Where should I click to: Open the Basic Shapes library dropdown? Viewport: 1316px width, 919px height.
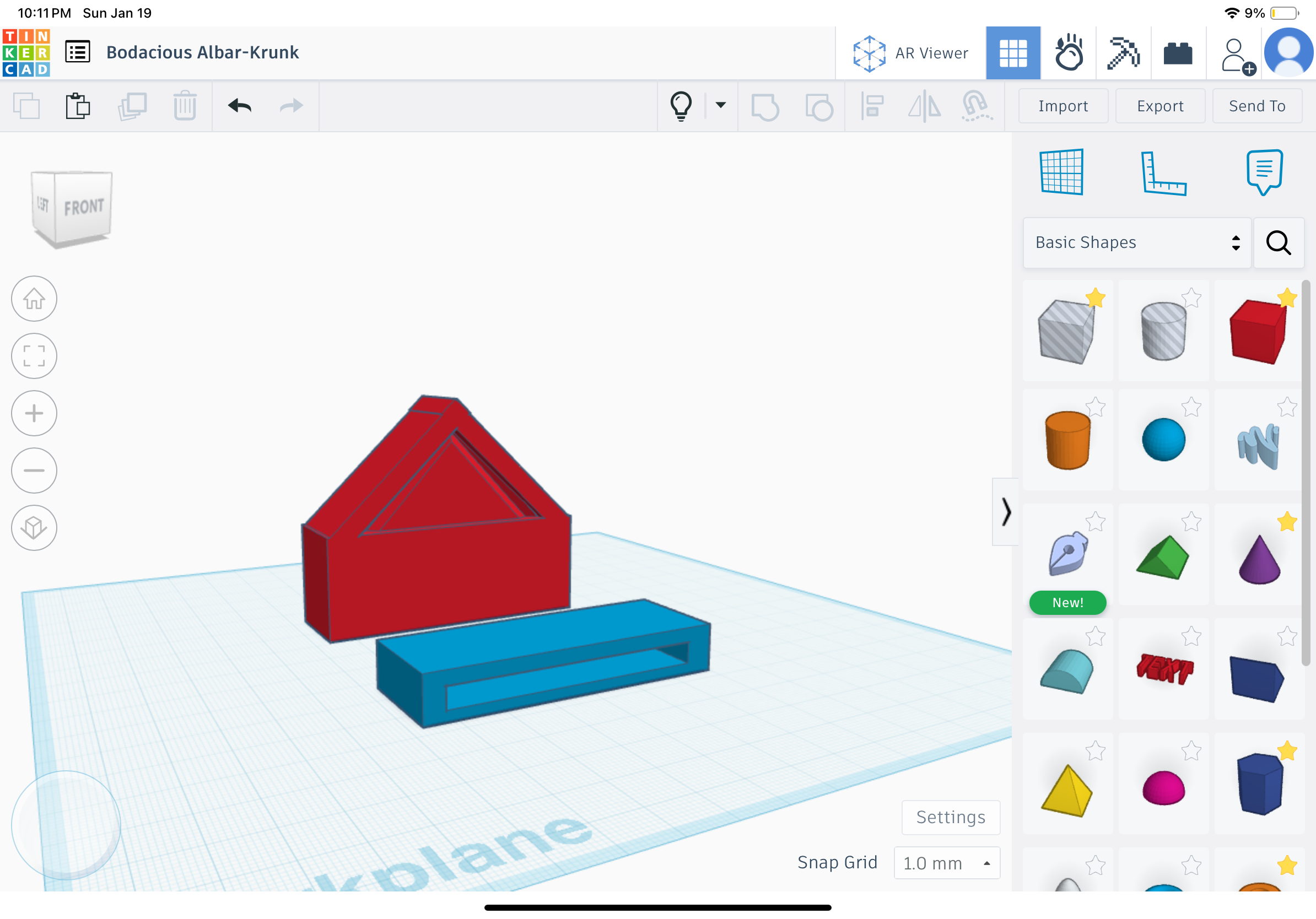click(x=1136, y=243)
